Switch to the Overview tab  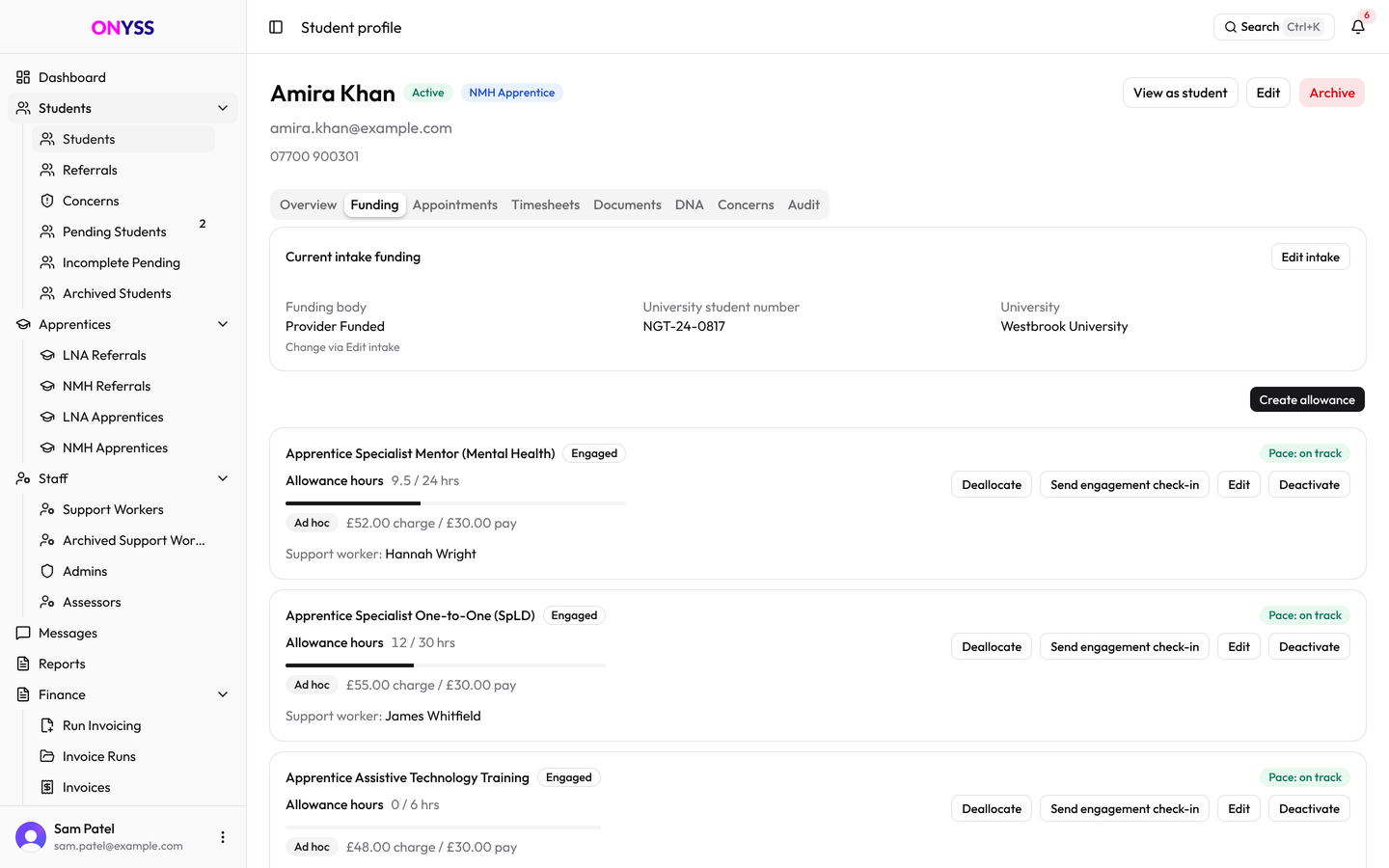point(309,204)
